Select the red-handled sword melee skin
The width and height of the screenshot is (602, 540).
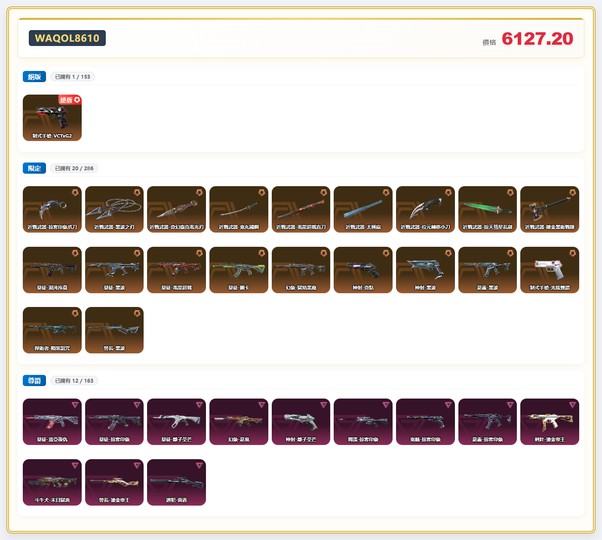pos(301,209)
